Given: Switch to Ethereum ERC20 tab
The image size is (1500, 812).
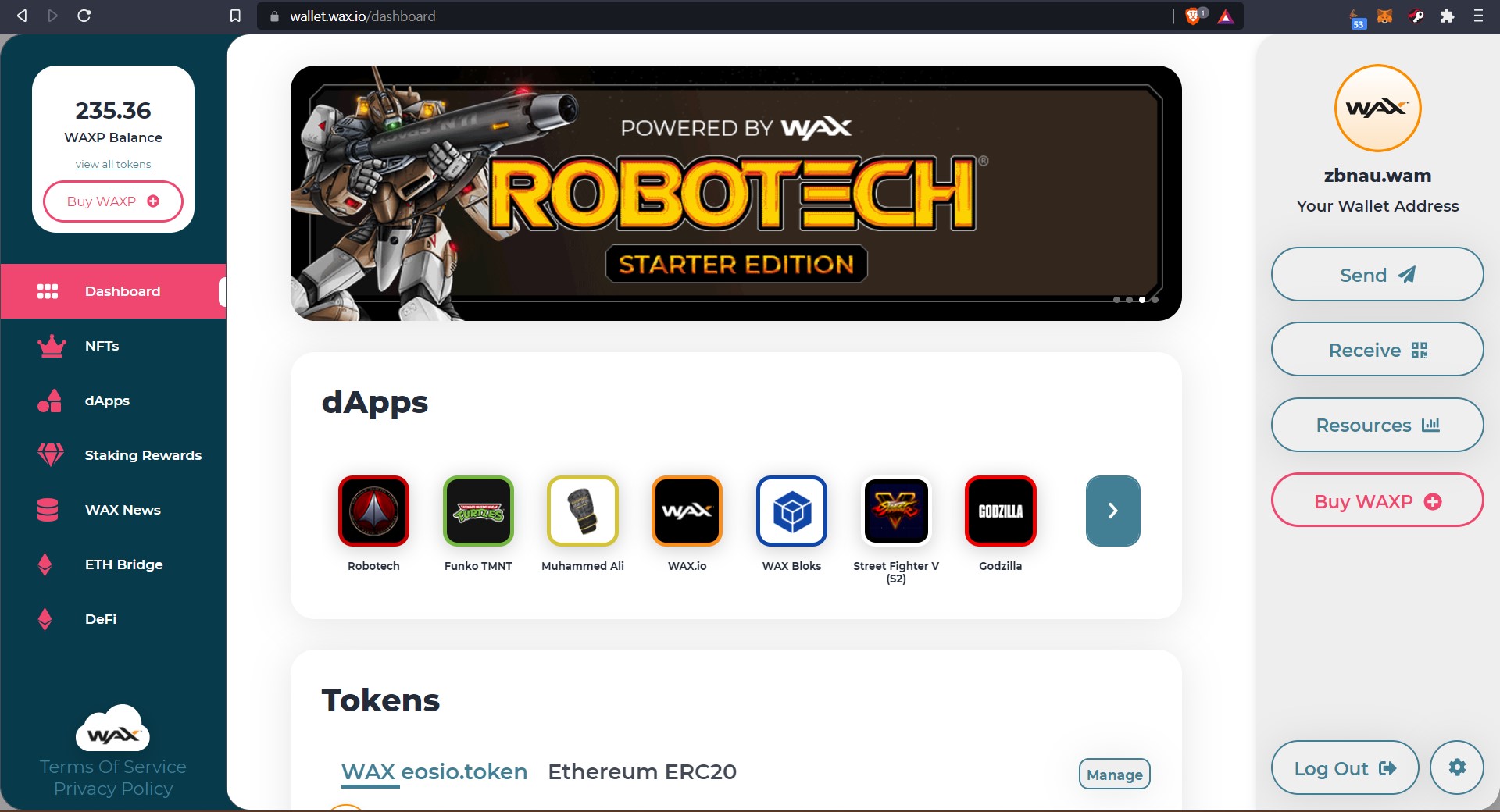Looking at the screenshot, I should pos(642,771).
